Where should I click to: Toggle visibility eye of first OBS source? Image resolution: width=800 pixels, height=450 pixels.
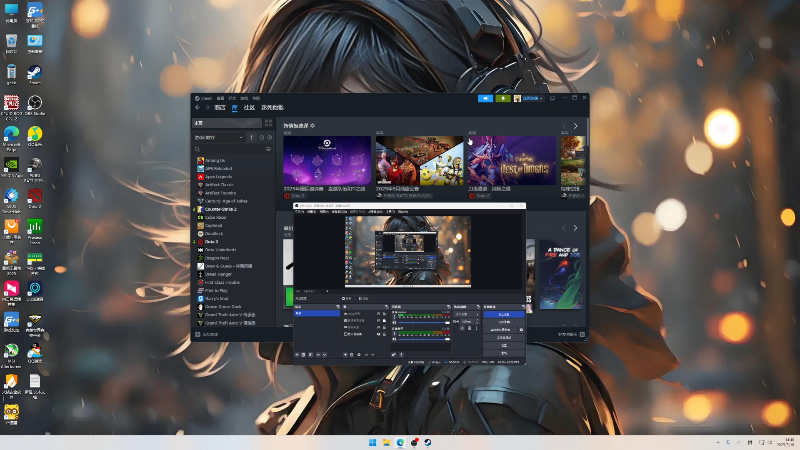pos(379,314)
